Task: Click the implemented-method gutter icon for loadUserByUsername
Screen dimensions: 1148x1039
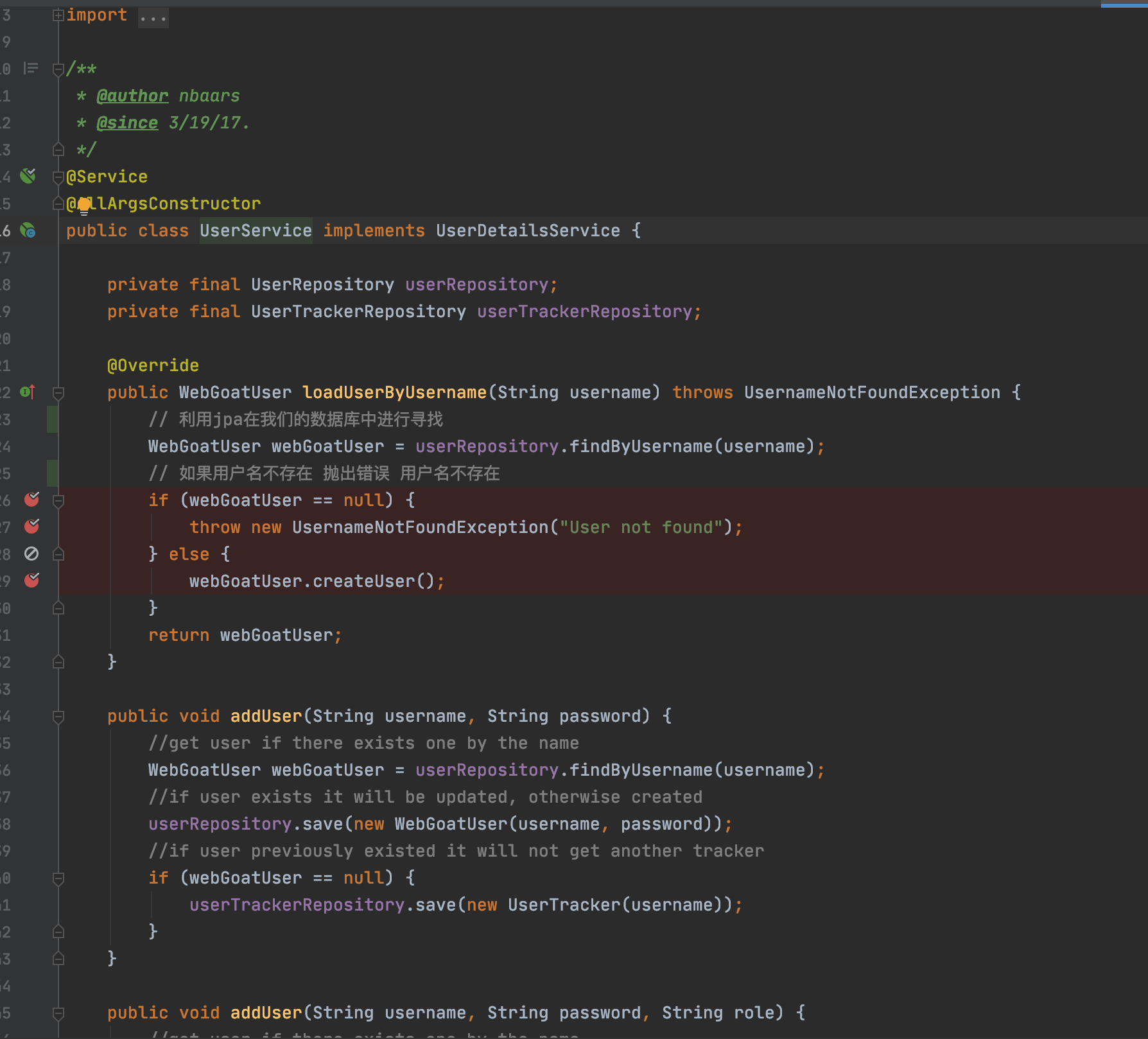Action: [28, 392]
